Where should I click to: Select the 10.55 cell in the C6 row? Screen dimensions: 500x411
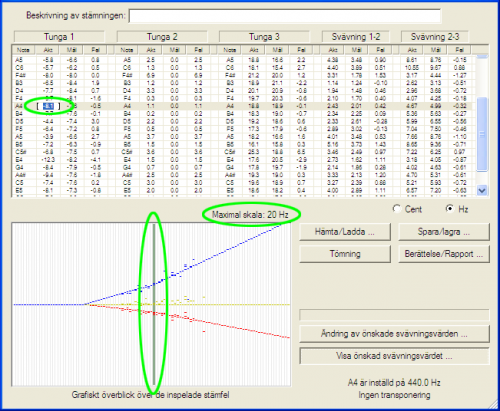412,68
